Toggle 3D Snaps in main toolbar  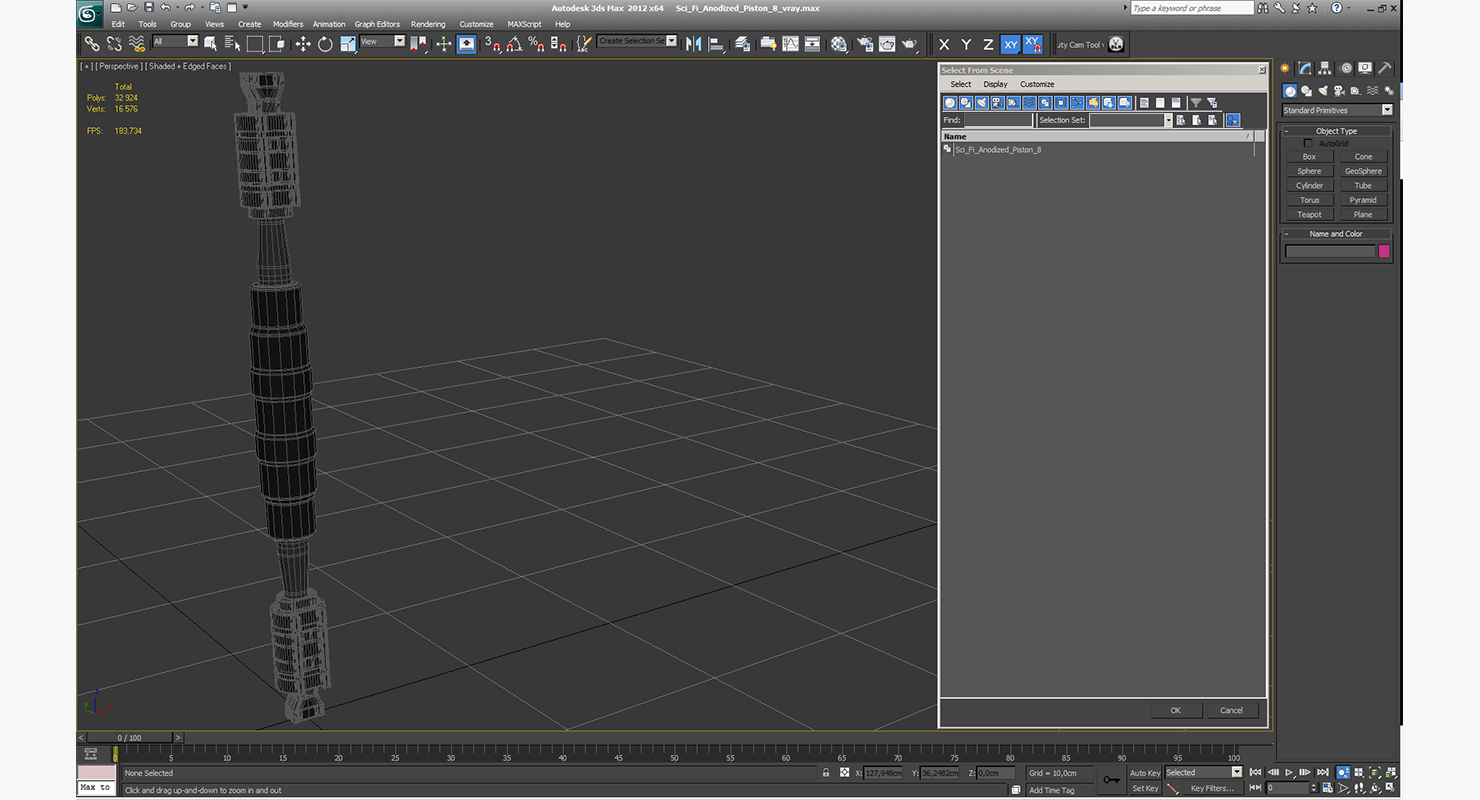point(492,44)
